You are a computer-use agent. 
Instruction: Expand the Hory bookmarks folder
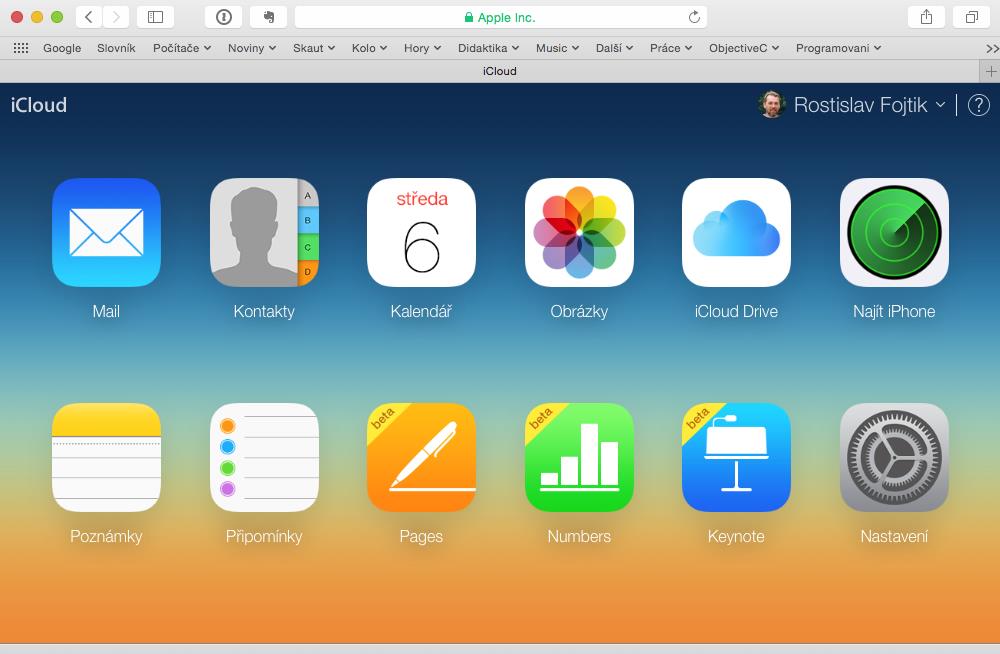(422, 48)
